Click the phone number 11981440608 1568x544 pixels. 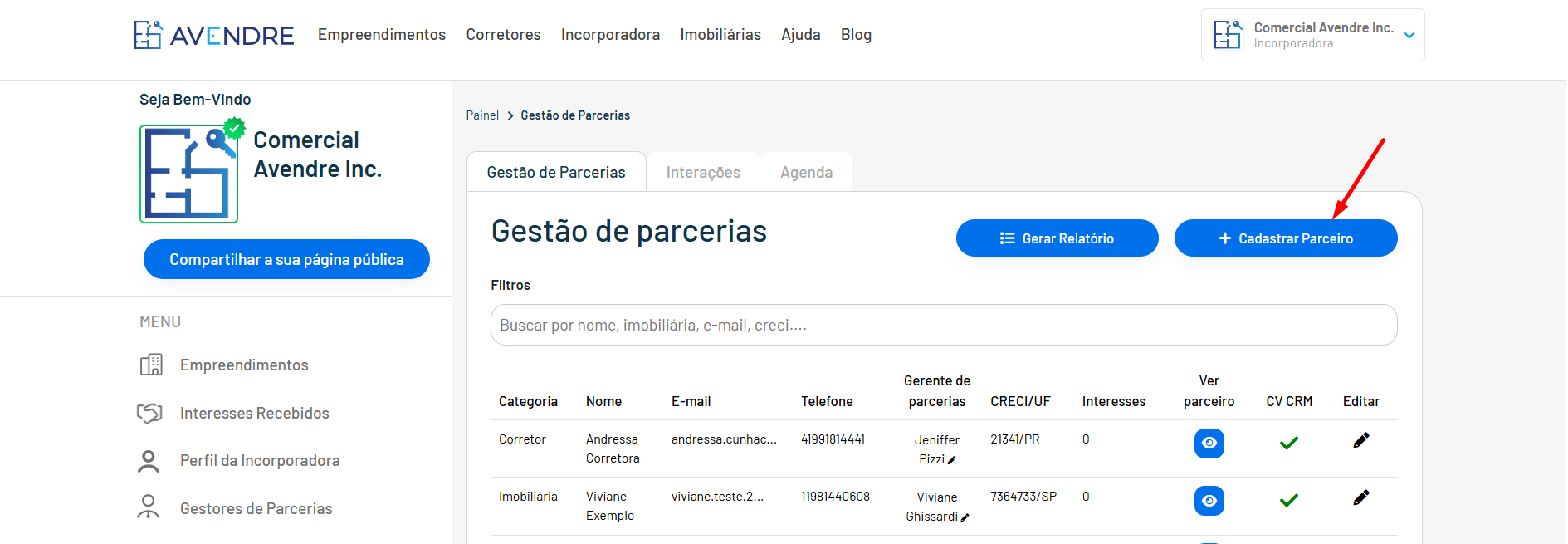(835, 497)
